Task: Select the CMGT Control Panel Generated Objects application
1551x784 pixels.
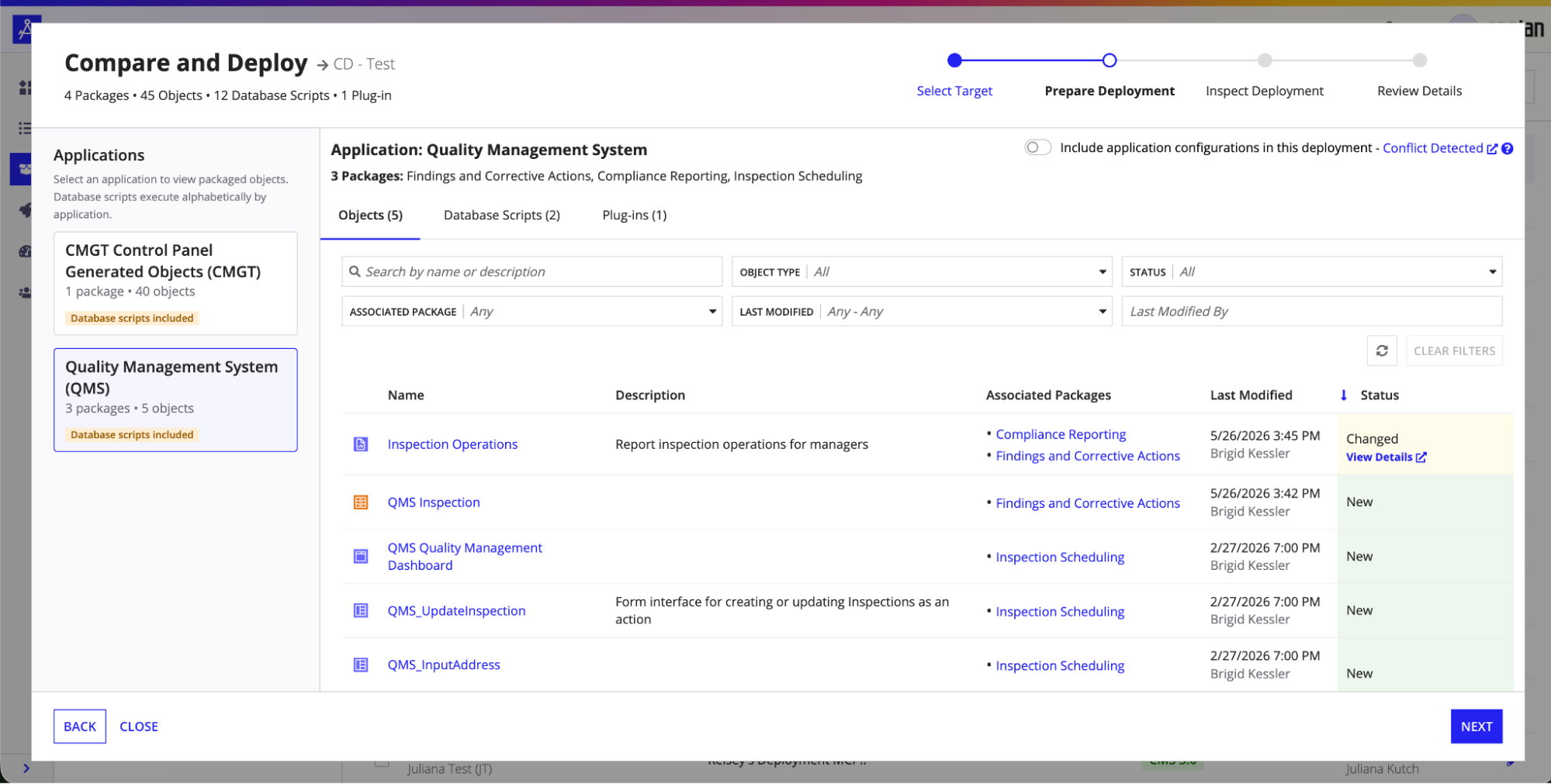Action: (175, 283)
